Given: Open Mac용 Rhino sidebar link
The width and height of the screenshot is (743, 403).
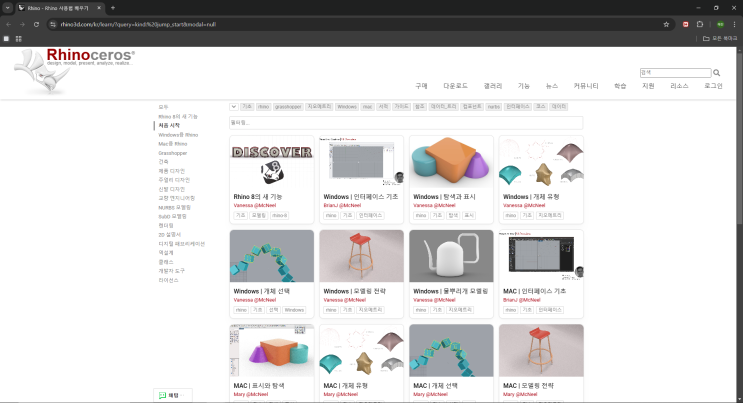Looking at the screenshot, I should click(172, 144).
